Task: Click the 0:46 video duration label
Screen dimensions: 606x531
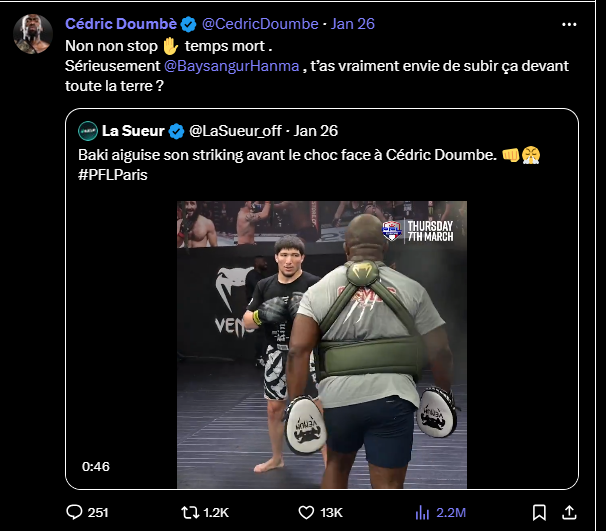Action: [x=96, y=466]
